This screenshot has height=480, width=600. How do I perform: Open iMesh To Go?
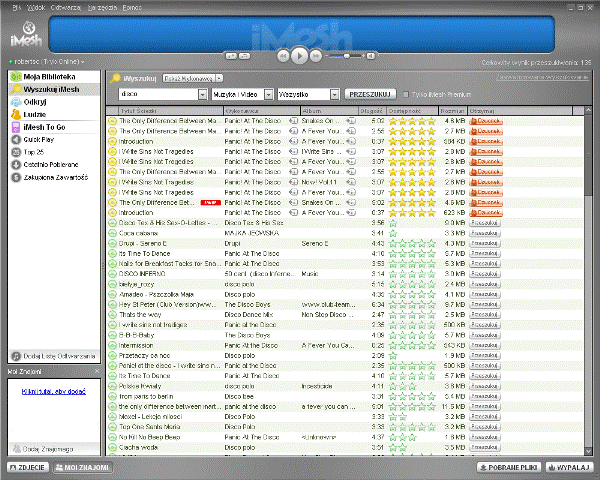coord(54,127)
